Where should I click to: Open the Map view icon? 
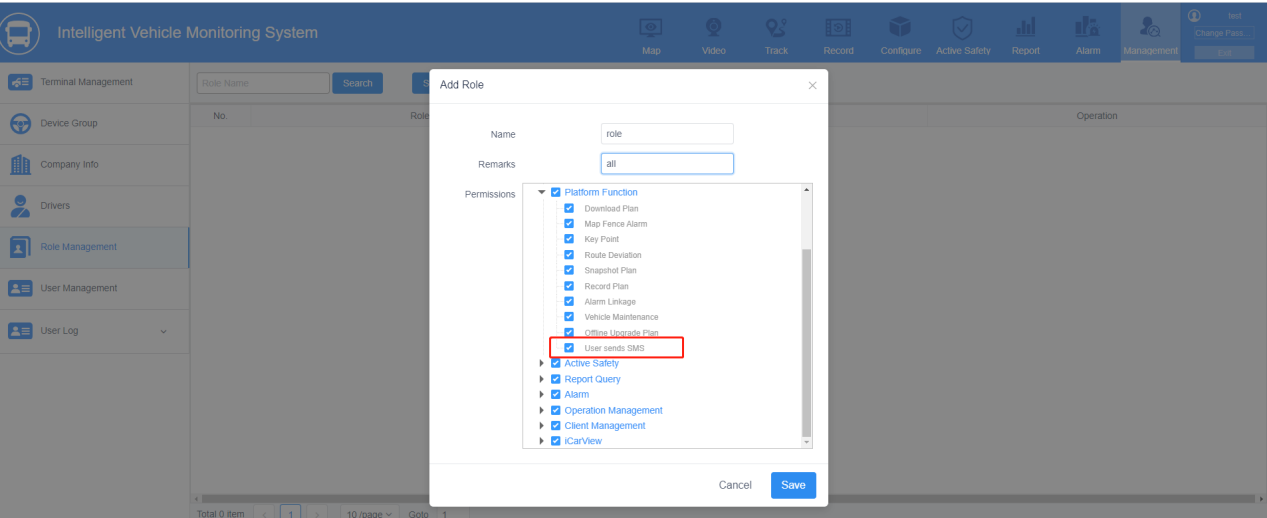pos(651,29)
